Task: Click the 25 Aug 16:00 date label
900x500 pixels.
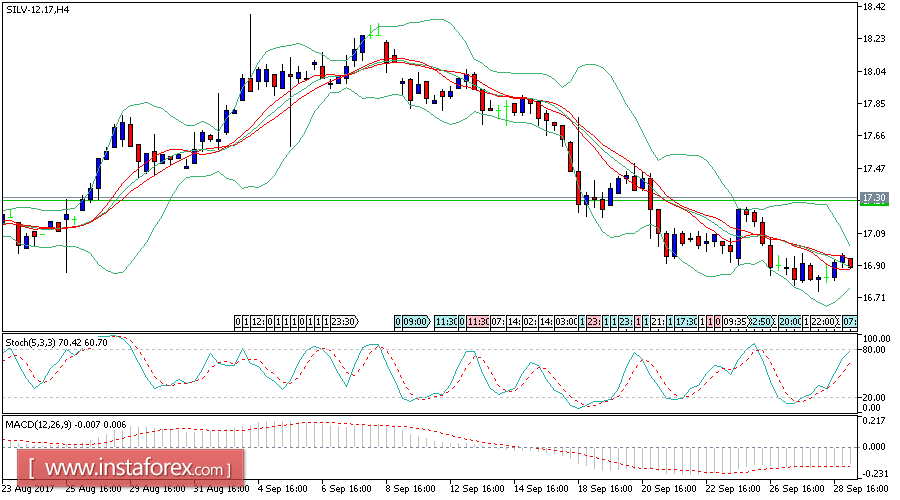Action: (x=94, y=489)
